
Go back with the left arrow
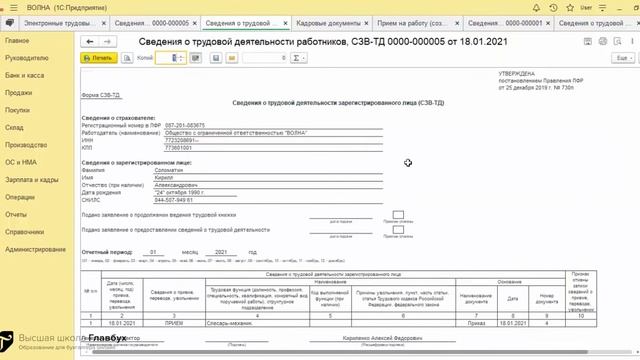[90, 42]
